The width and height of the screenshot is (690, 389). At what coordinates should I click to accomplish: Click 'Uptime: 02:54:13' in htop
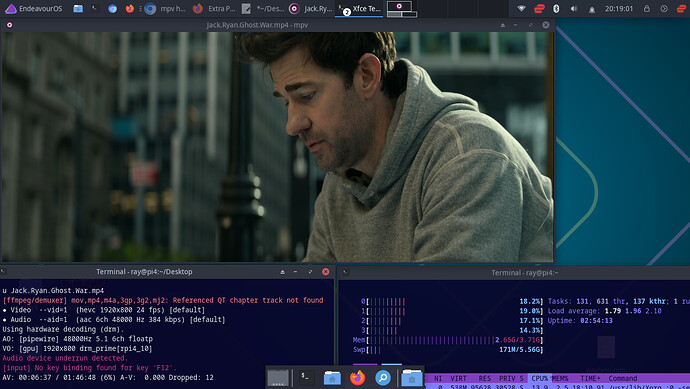(x=580, y=321)
